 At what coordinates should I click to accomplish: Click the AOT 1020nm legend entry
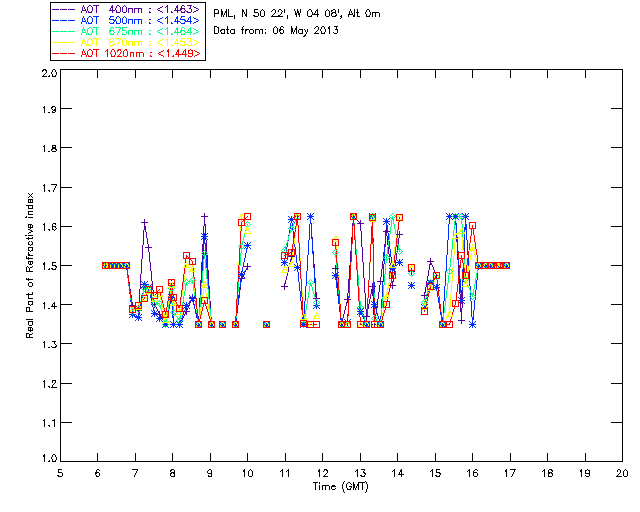click(x=127, y=53)
